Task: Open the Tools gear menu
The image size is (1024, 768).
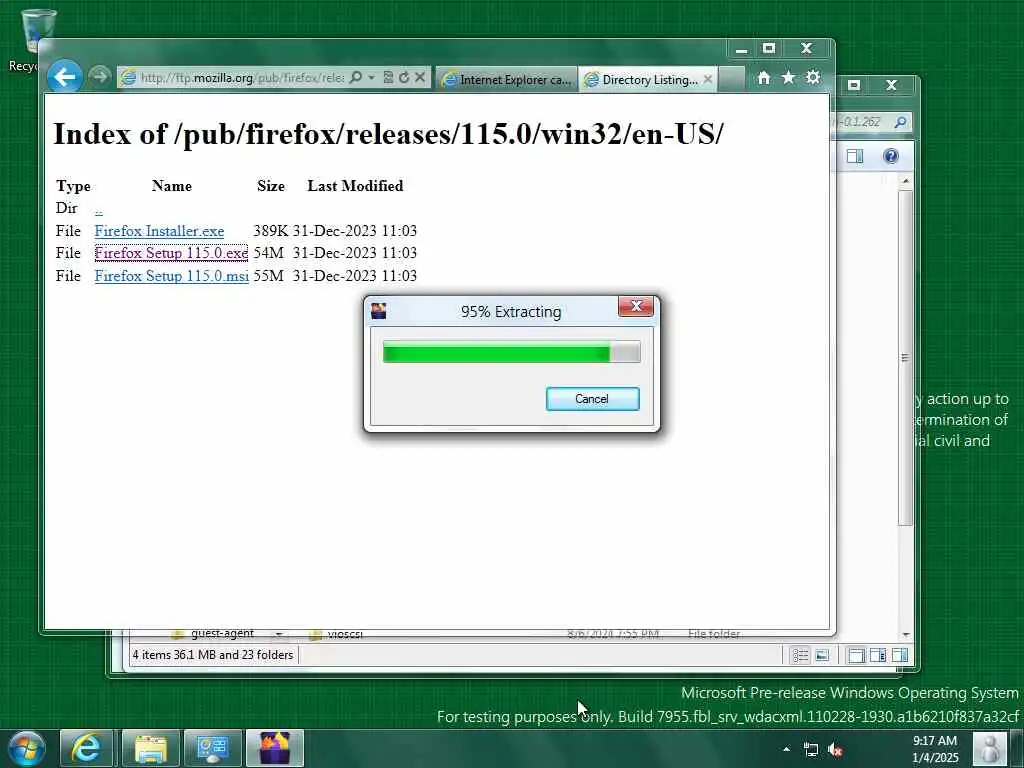Action: tap(813, 78)
